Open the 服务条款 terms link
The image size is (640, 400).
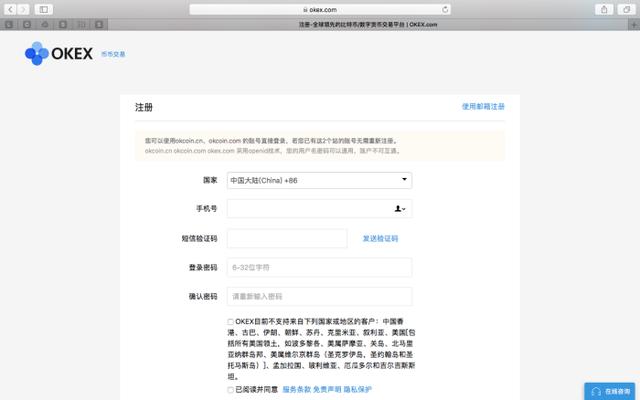pos(296,390)
